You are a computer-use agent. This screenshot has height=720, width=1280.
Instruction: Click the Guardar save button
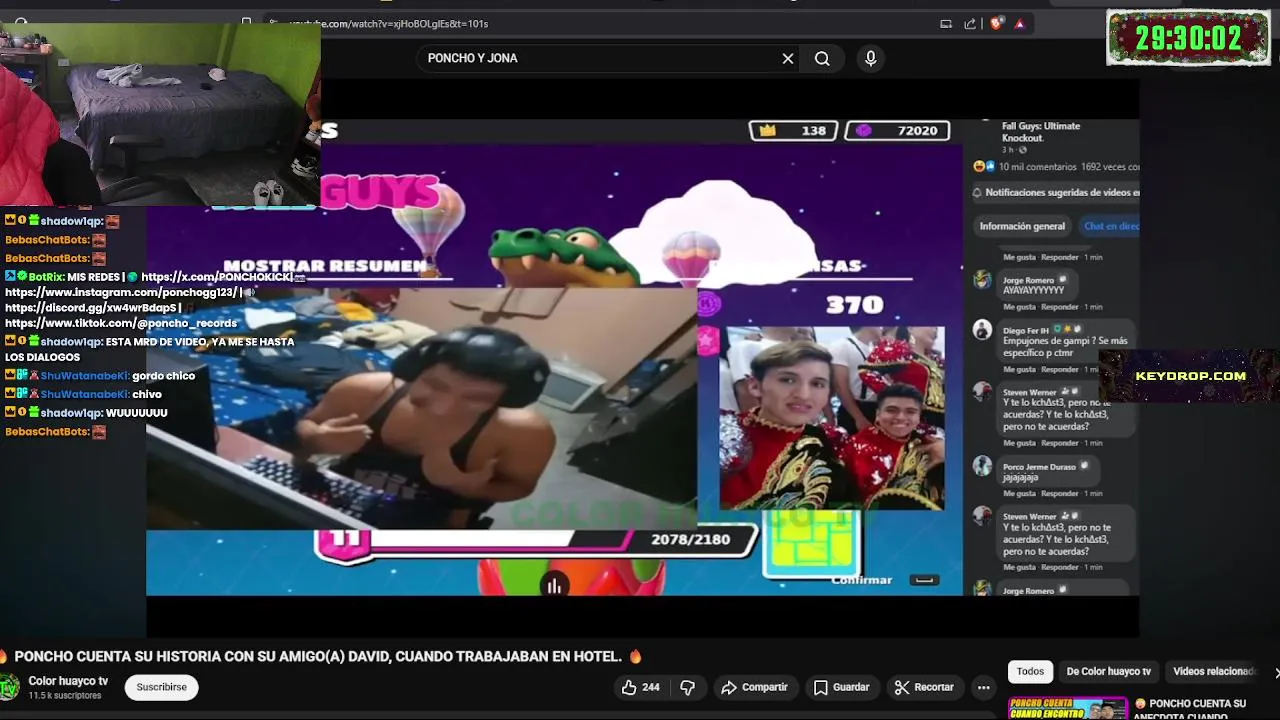tap(841, 687)
